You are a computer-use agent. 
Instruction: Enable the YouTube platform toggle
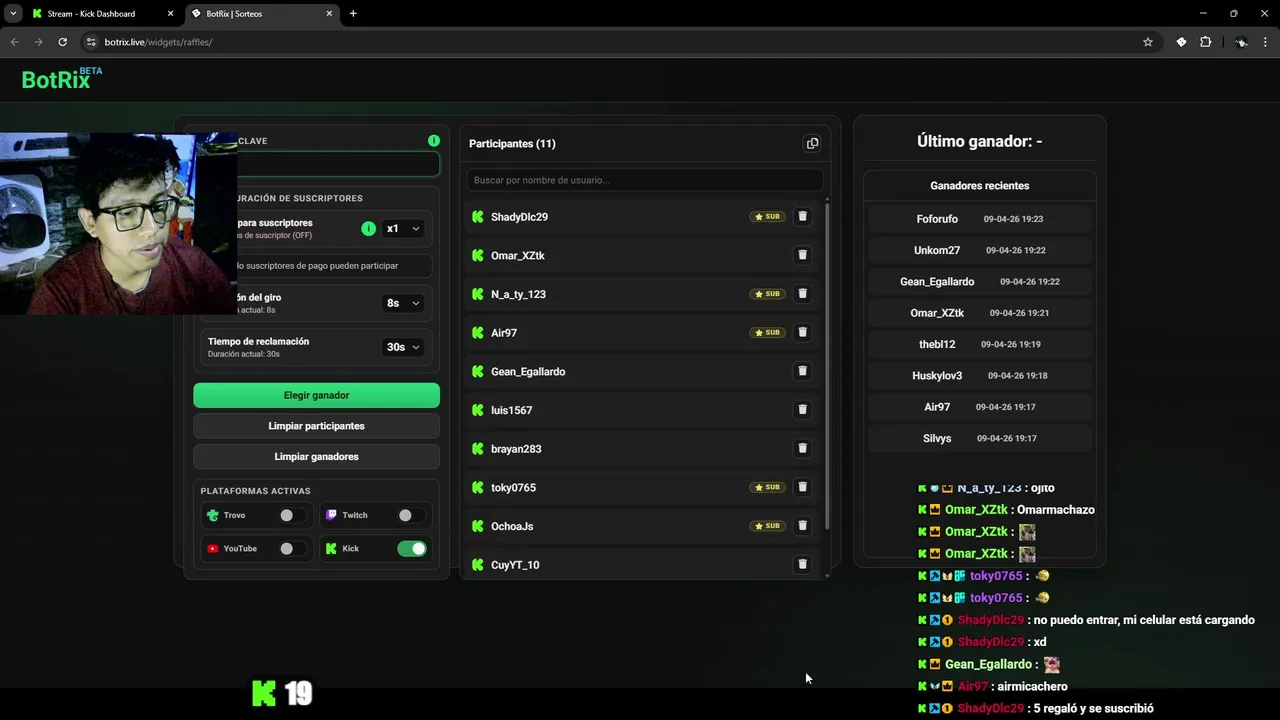point(292,548)
